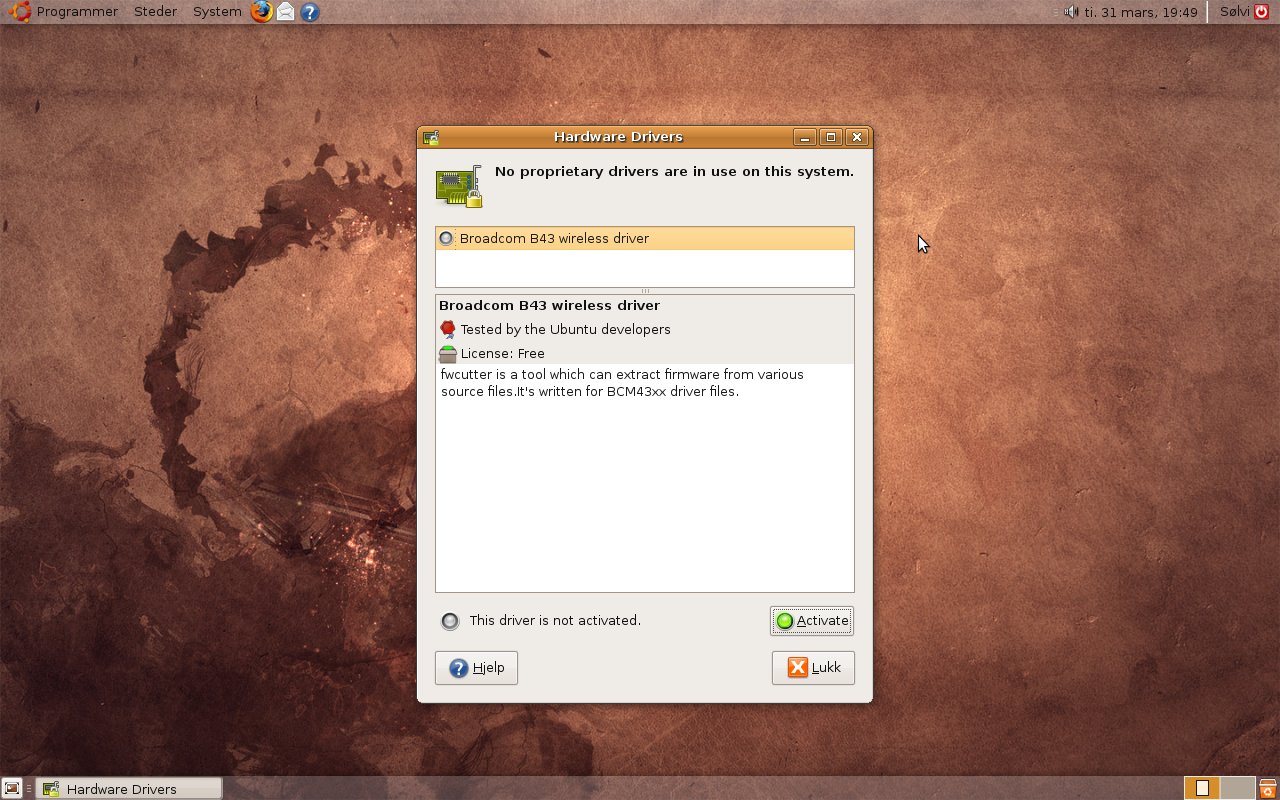Open the Programmer menu
Viewport: 1280px width, 800px height.
click(77, 12)
